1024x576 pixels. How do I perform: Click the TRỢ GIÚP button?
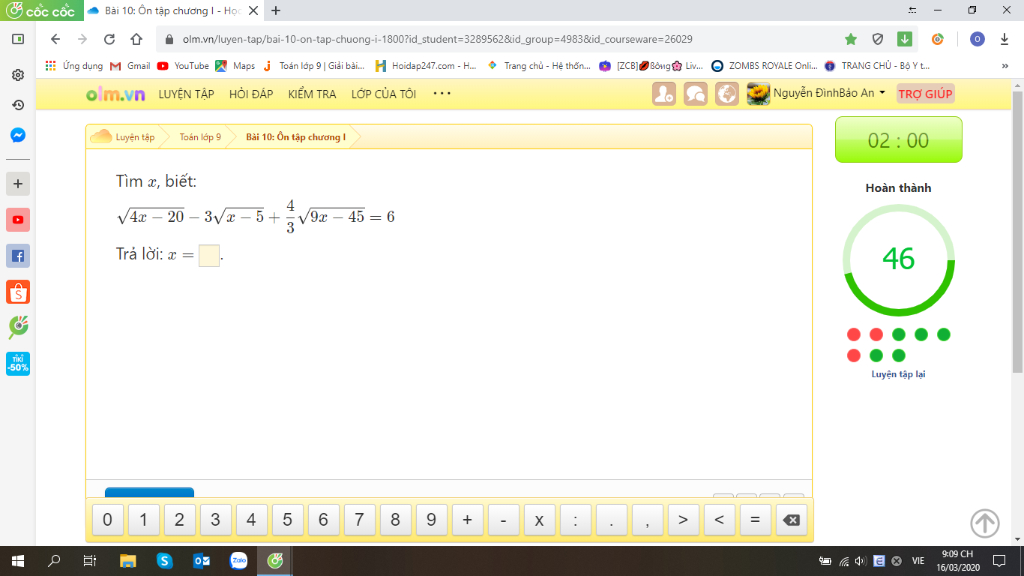(x=925, y=94)
